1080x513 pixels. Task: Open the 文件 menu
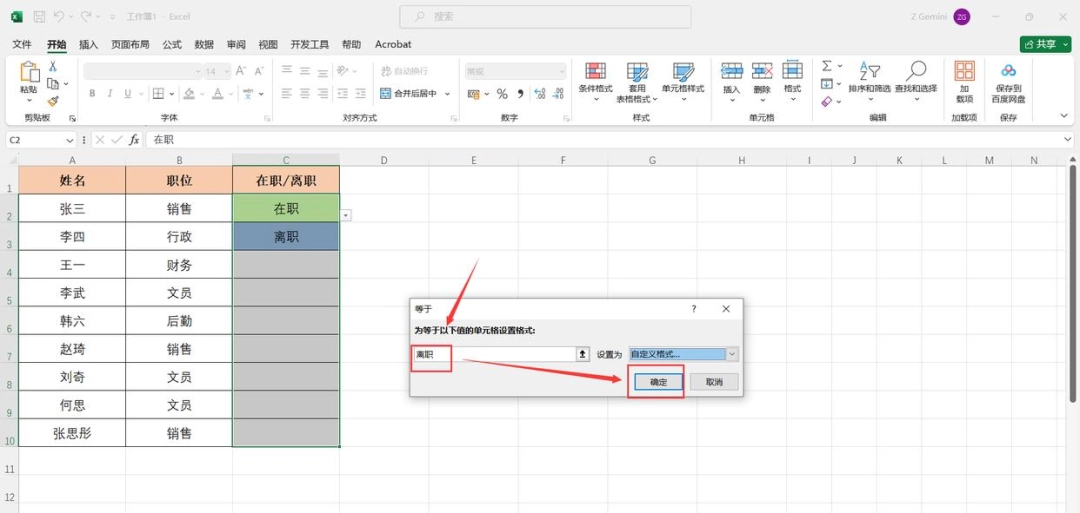click(22, 44)
